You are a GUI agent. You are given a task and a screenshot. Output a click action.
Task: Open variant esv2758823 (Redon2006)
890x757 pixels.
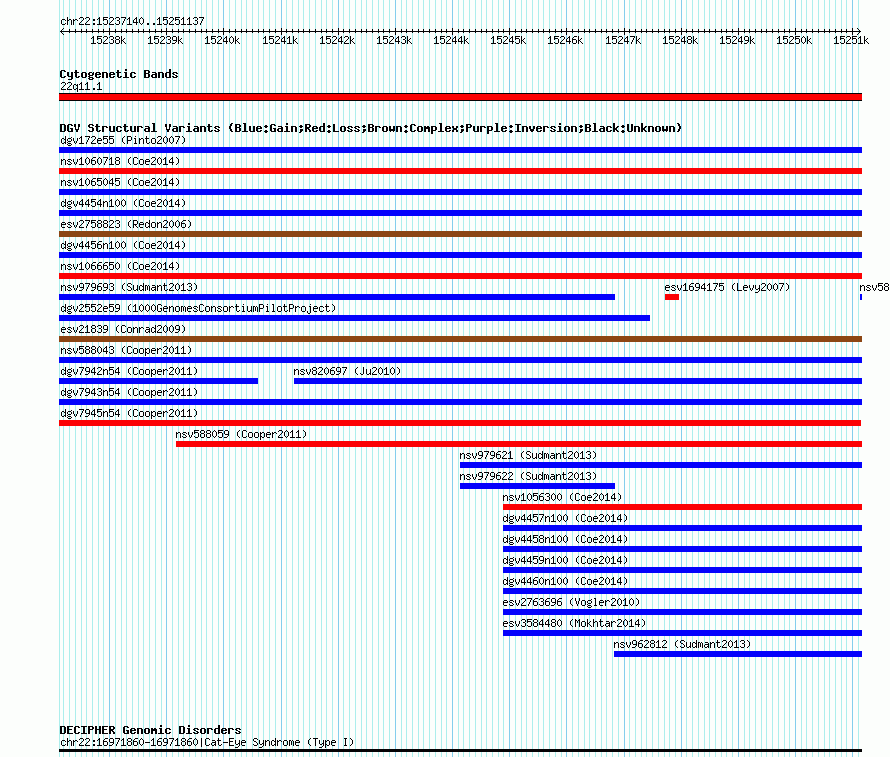pos(126,224)
